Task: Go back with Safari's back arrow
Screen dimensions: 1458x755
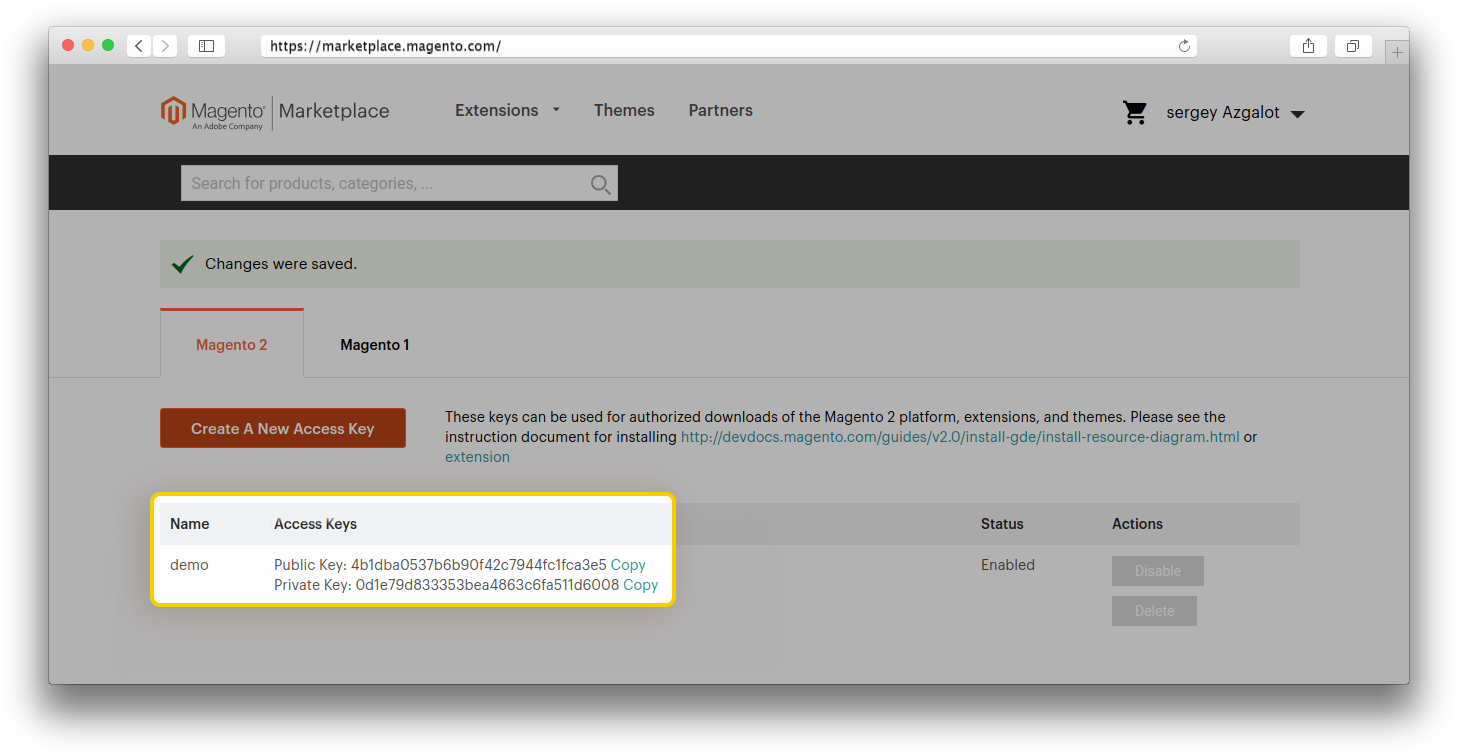Action: point(139,46)
